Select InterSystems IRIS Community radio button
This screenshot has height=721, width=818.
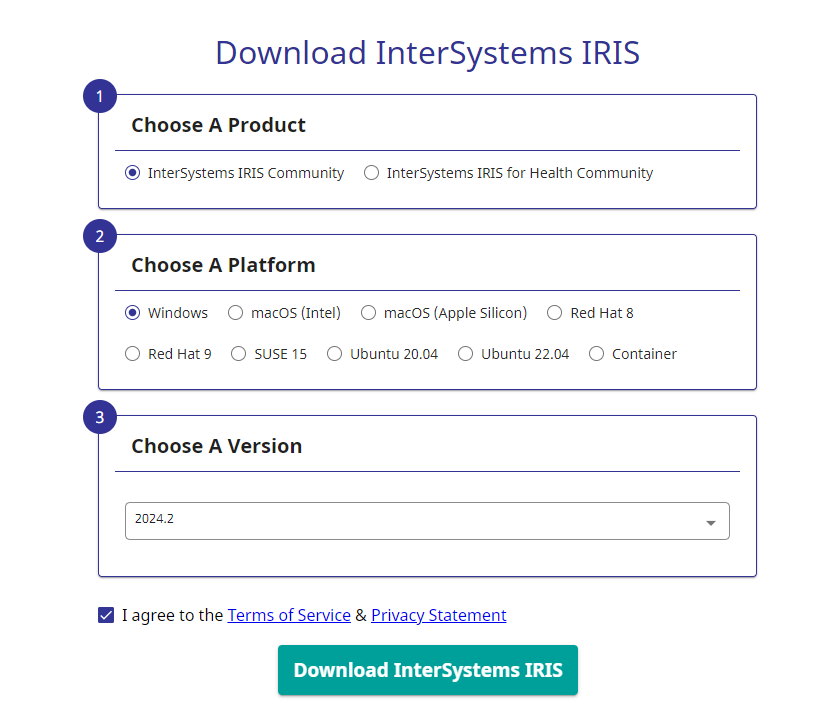click(x=133, y=173)
